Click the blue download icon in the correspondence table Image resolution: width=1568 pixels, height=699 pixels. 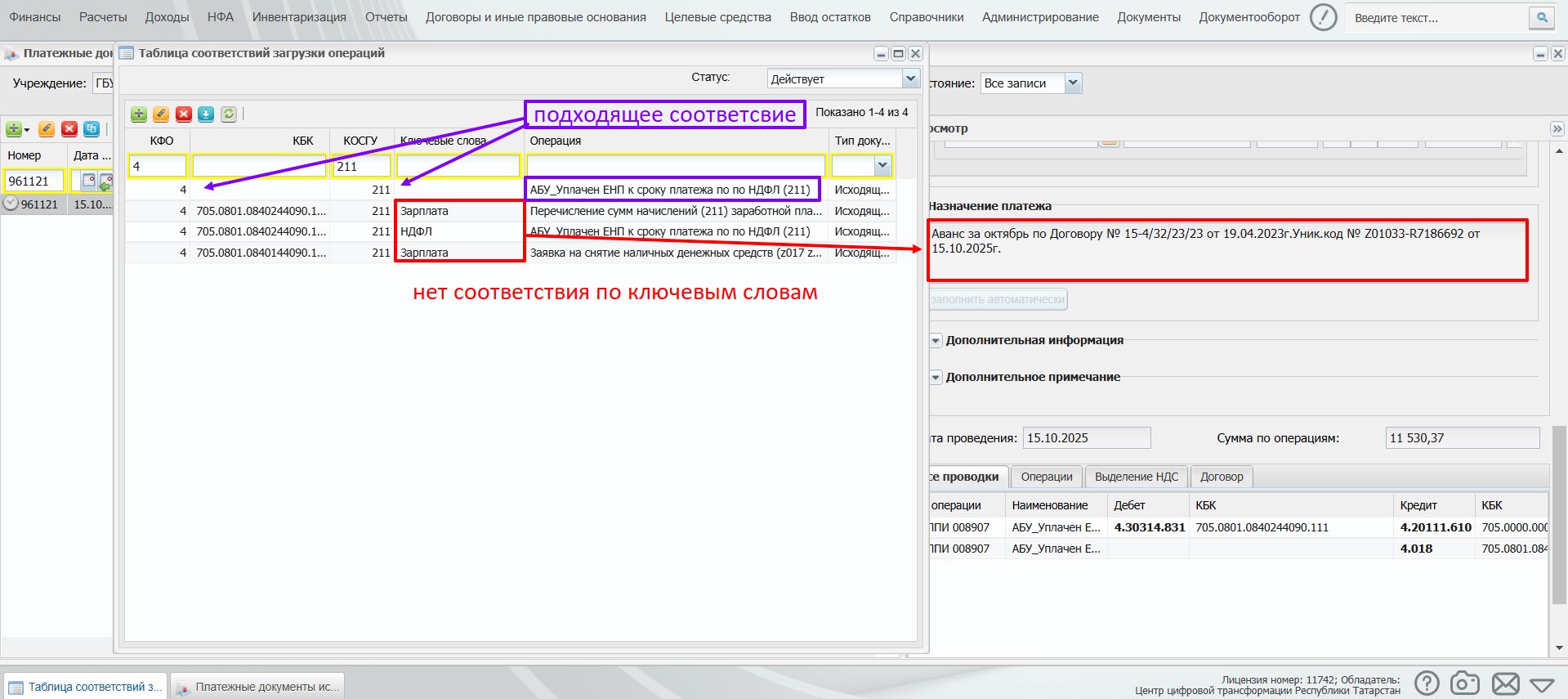(206, 114)
